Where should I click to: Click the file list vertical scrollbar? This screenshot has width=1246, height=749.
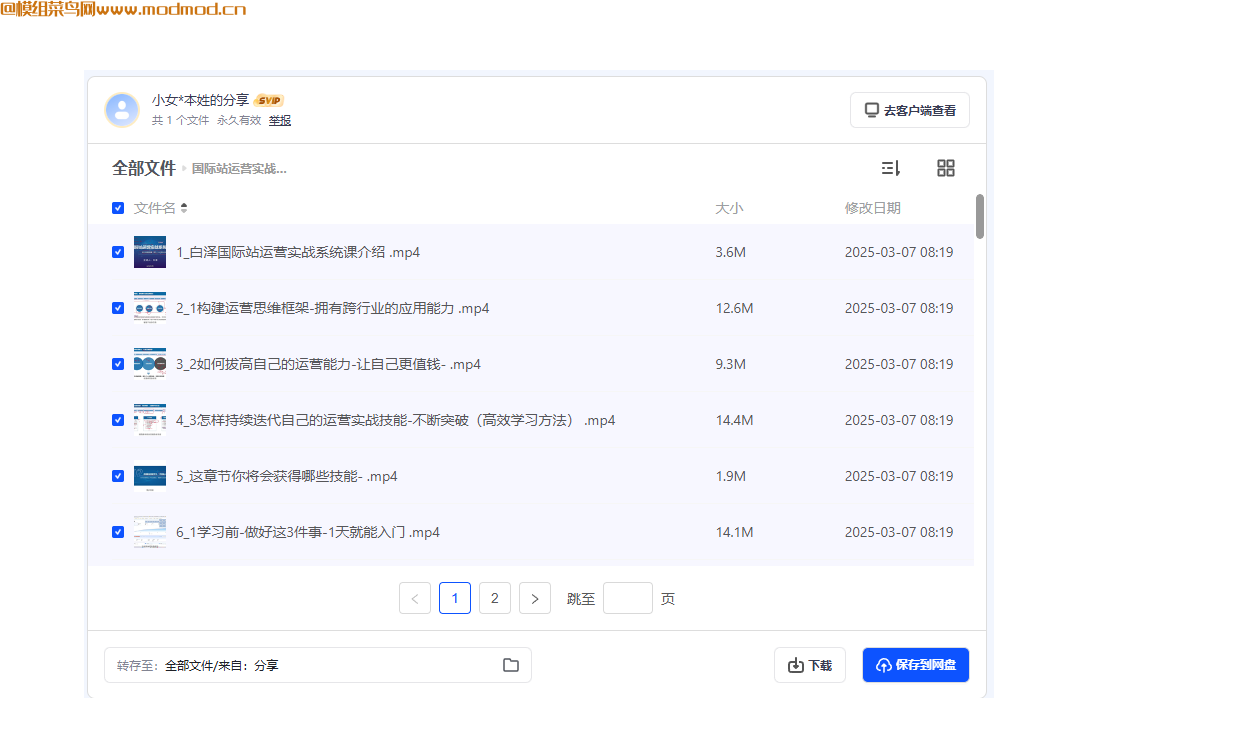click(x=980, y=216)
